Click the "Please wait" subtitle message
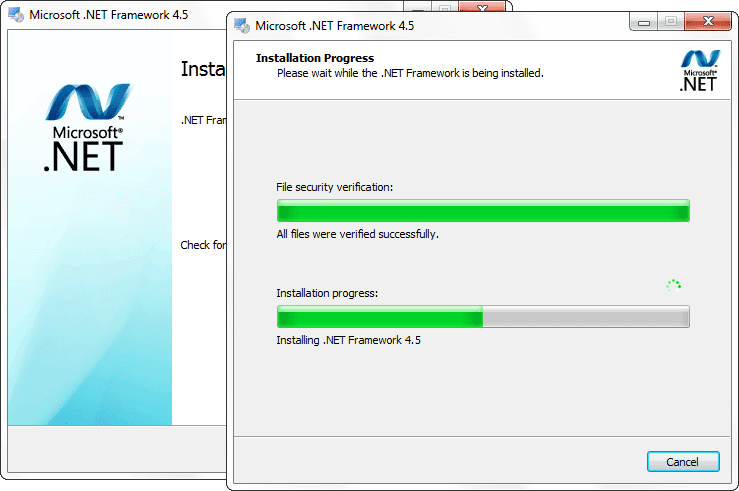The image size is (739, 491). point(410,73)
